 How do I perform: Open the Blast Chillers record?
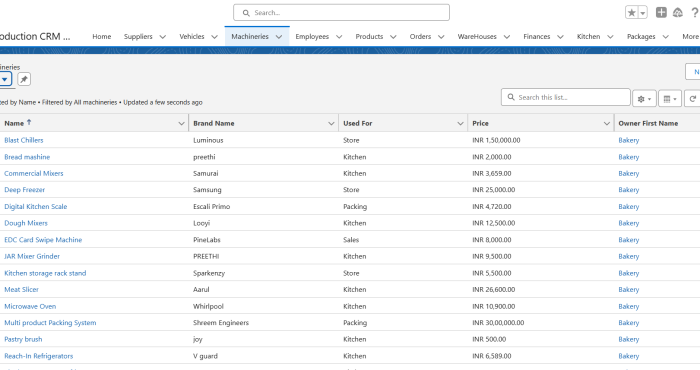pos(24,140)
